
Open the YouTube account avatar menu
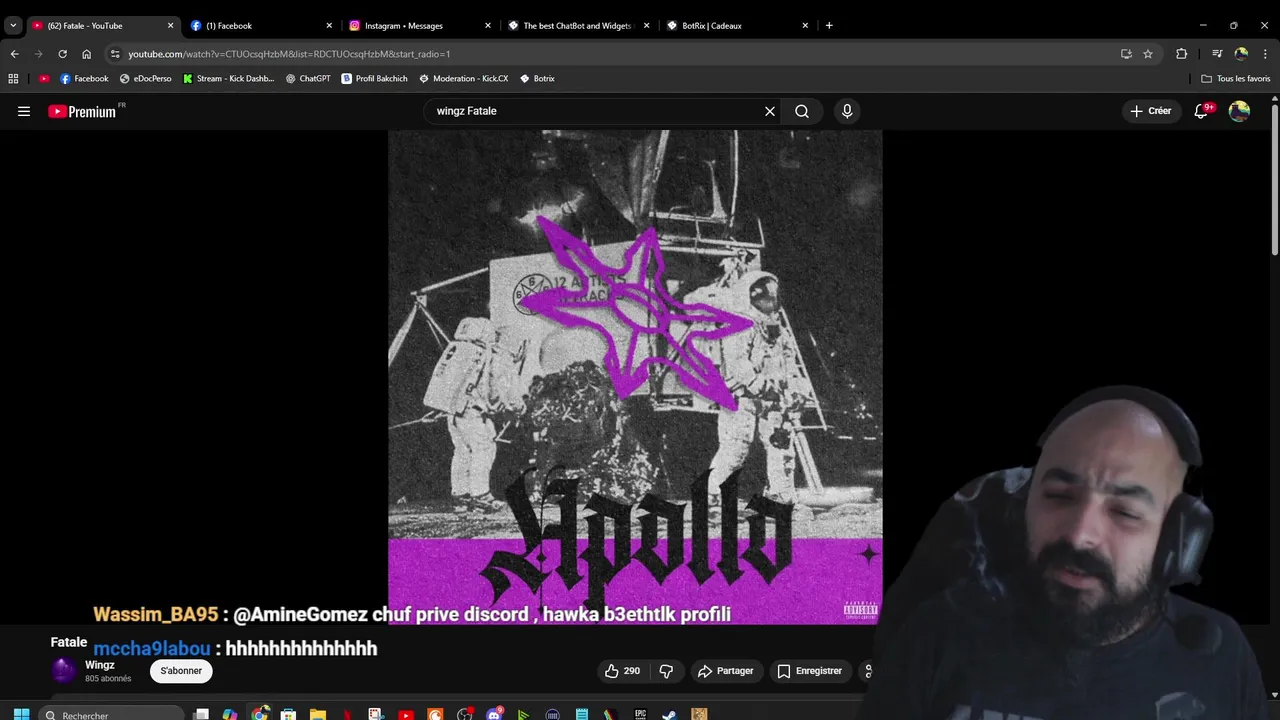[x=1239, y=111]
